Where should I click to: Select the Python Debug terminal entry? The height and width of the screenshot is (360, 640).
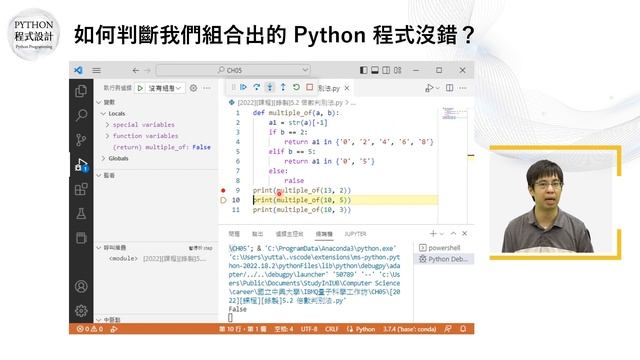coord(444,259)
